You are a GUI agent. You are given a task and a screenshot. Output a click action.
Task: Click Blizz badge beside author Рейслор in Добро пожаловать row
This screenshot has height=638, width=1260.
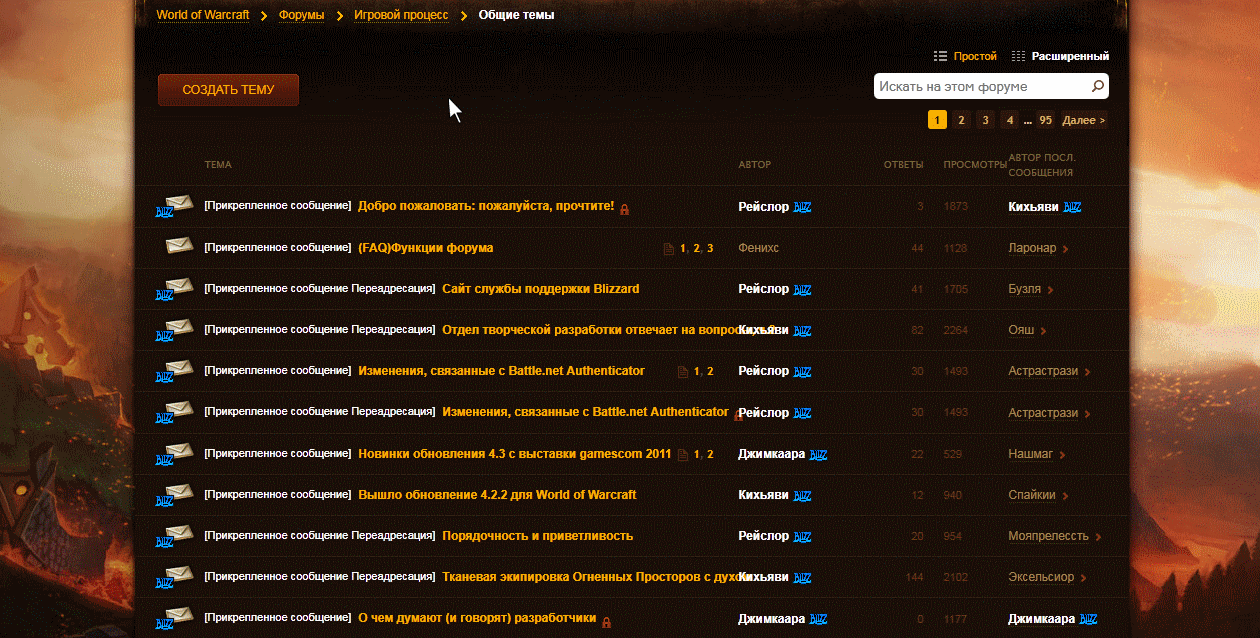[803, 207]
